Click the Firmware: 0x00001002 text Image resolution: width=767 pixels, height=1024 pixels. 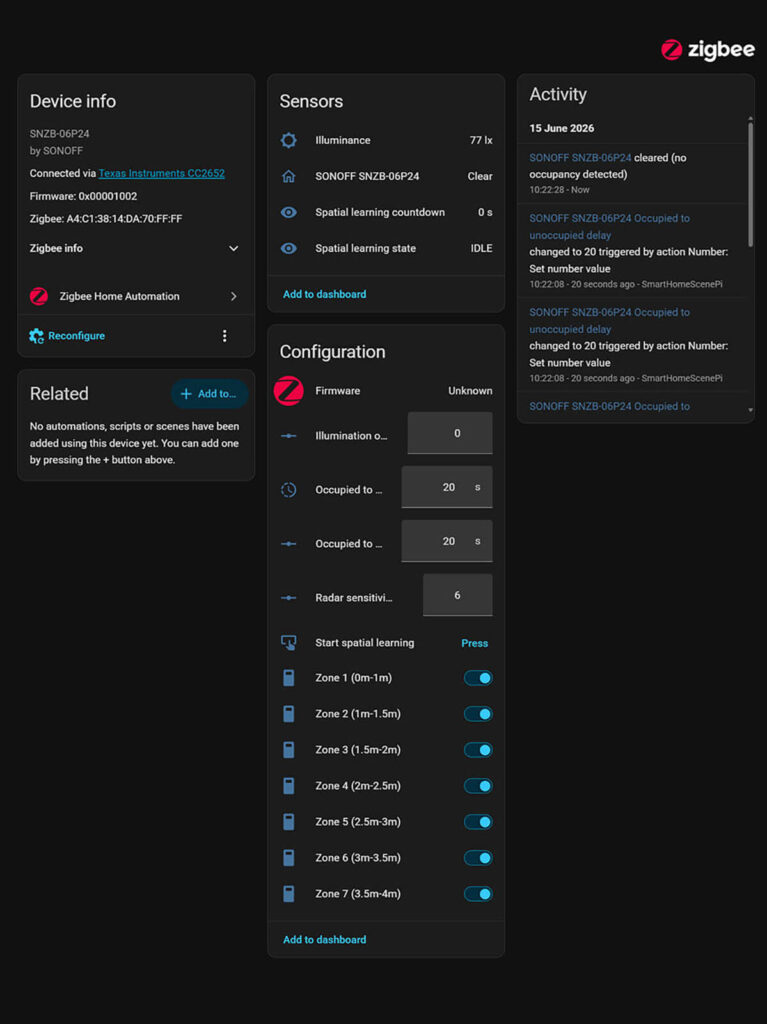pyautogui.click(x=83, y=196)
